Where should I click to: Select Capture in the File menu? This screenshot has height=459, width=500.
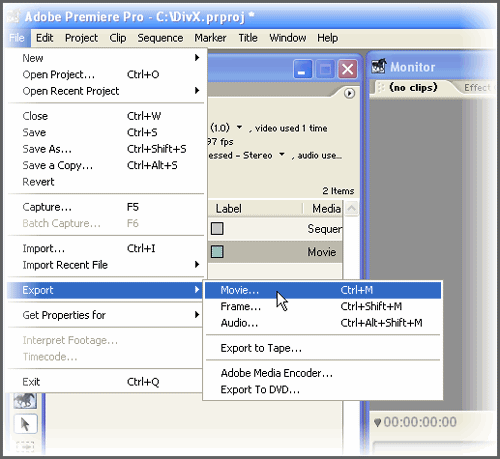pyautogui.click(x=106, y=207)
